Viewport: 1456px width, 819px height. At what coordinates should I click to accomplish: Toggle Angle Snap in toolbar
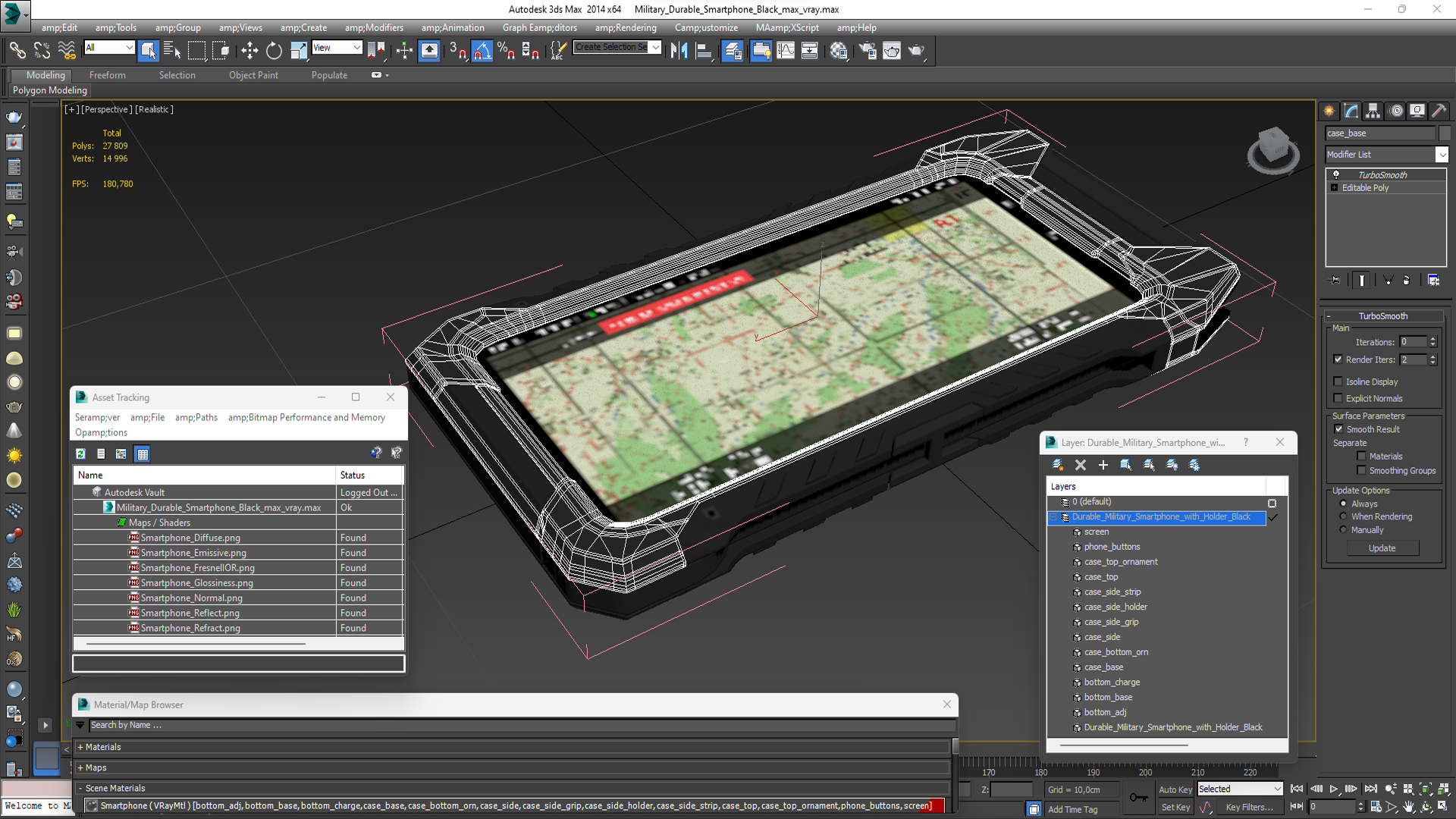[482, 50]
